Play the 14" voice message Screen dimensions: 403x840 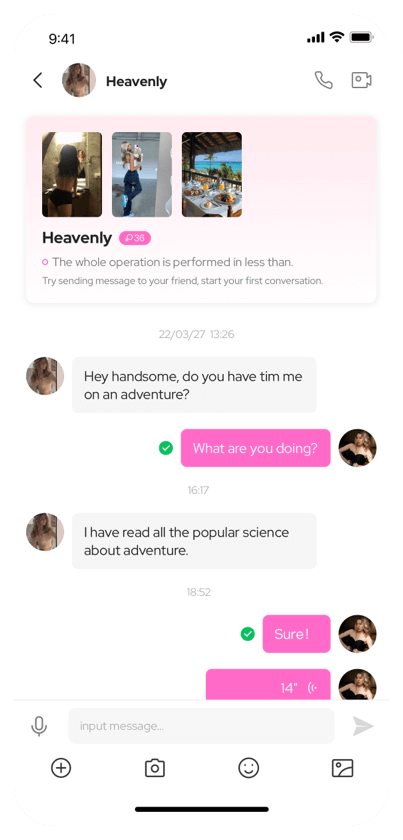[x=268, y=684]
